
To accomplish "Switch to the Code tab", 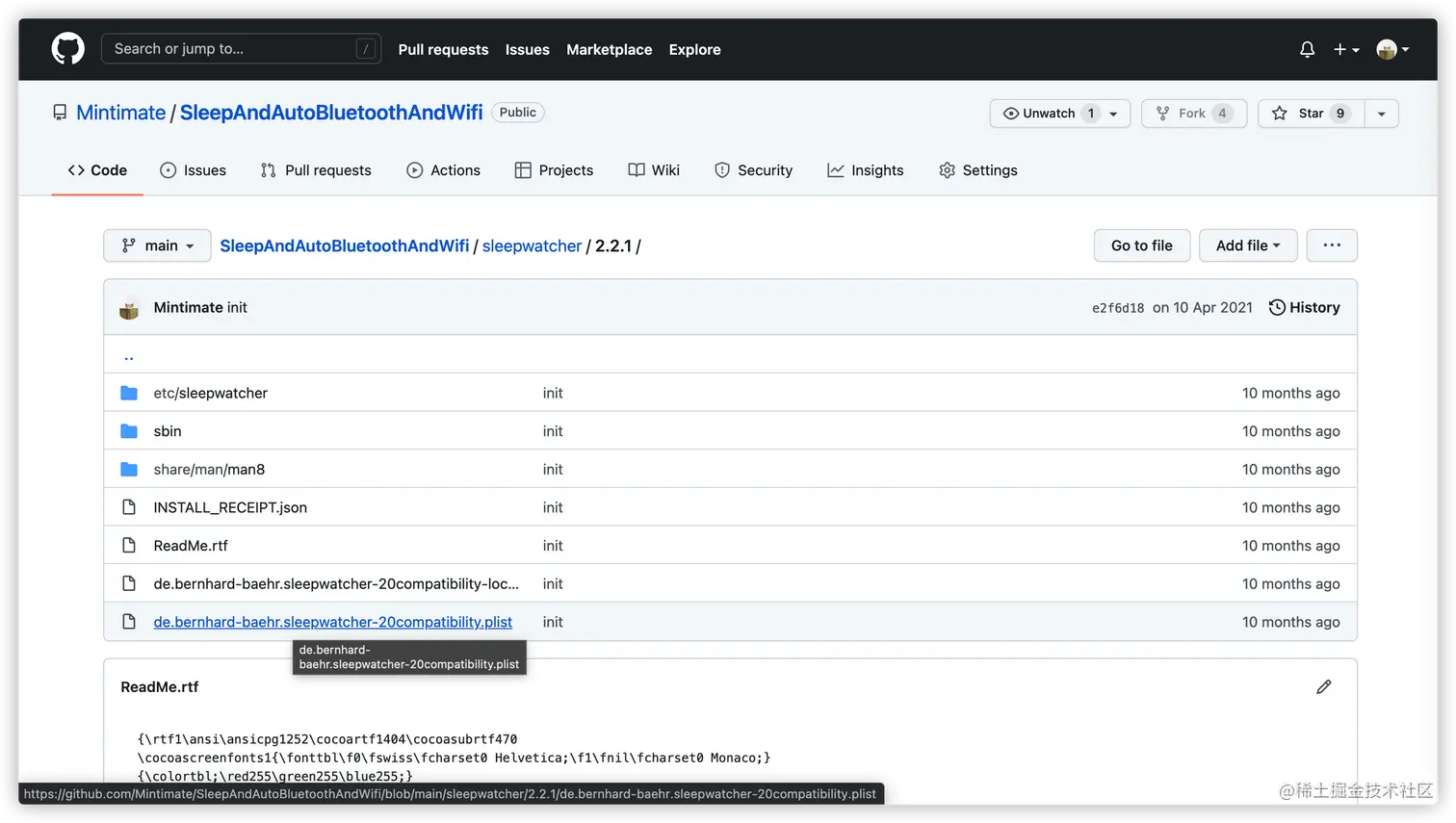I will coord(97,170).
